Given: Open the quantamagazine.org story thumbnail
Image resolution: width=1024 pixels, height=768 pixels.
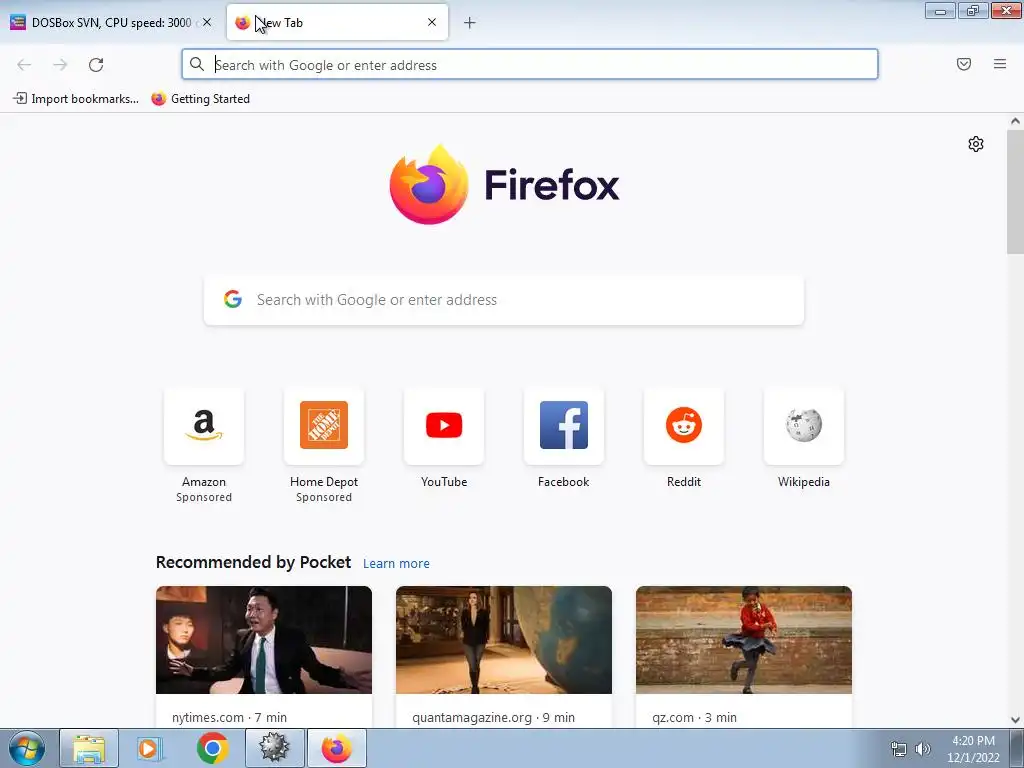Looking at the screenshot, I should [x=504, y=640].
